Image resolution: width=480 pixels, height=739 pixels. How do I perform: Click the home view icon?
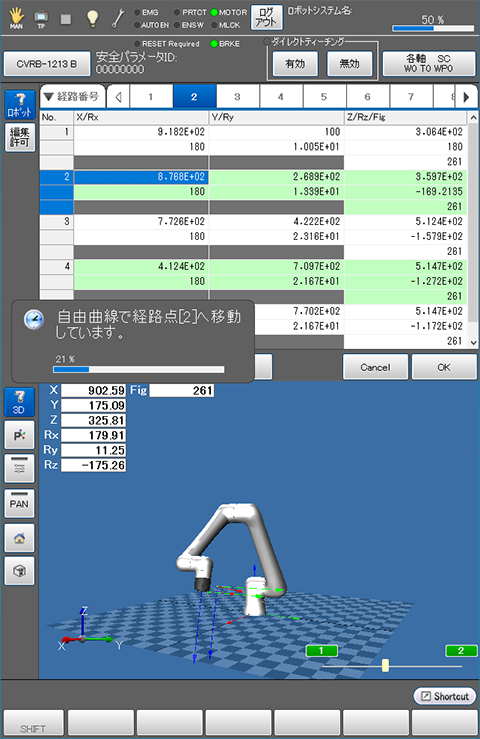tap(19, 538)
